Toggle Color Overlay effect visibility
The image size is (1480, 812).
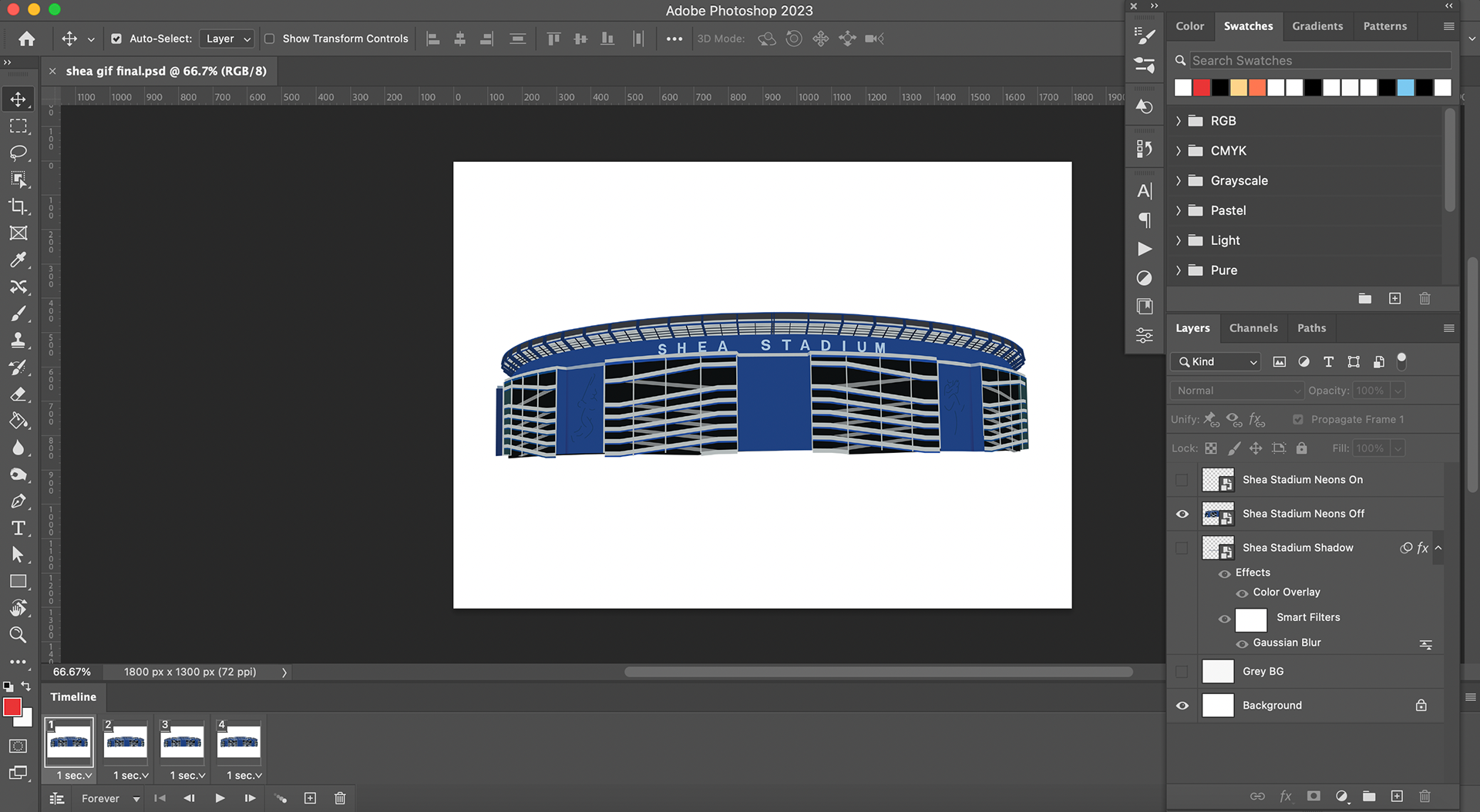click(x=1242, y=593)
